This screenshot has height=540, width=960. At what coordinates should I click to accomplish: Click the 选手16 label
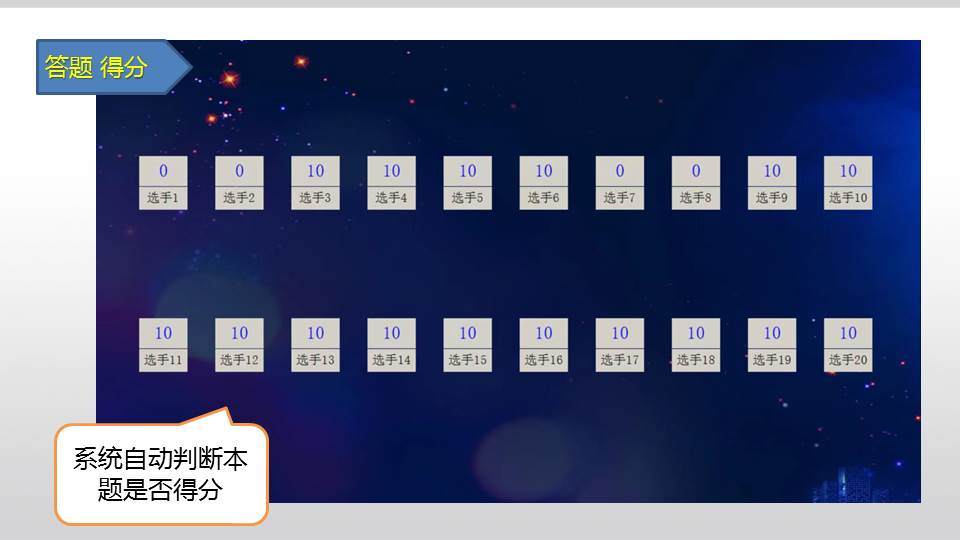pos(544,360)
